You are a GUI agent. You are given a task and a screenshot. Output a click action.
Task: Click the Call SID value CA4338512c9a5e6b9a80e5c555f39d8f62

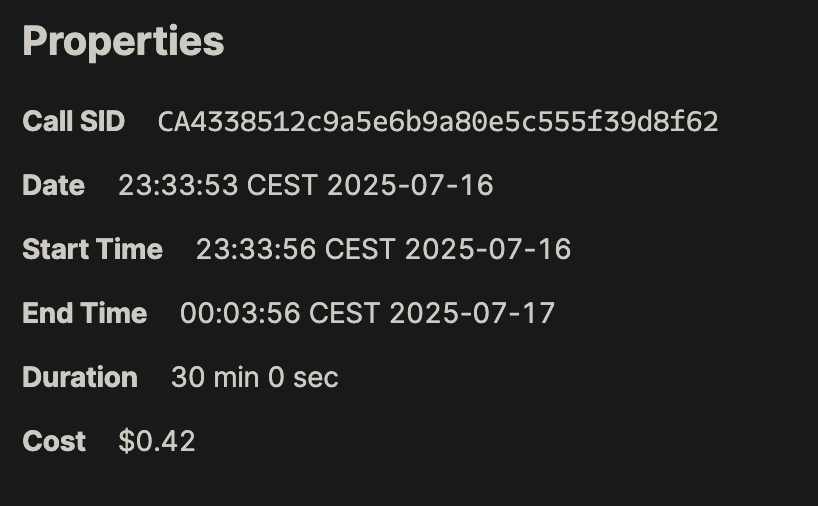point(438,122)
